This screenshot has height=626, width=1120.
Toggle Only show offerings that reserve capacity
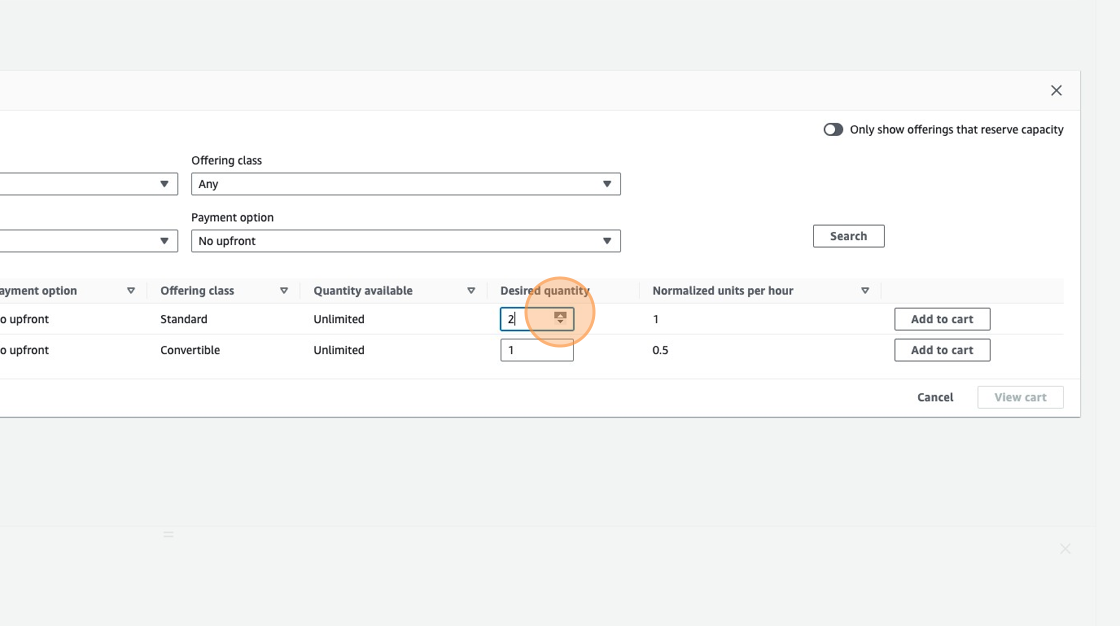833,130
